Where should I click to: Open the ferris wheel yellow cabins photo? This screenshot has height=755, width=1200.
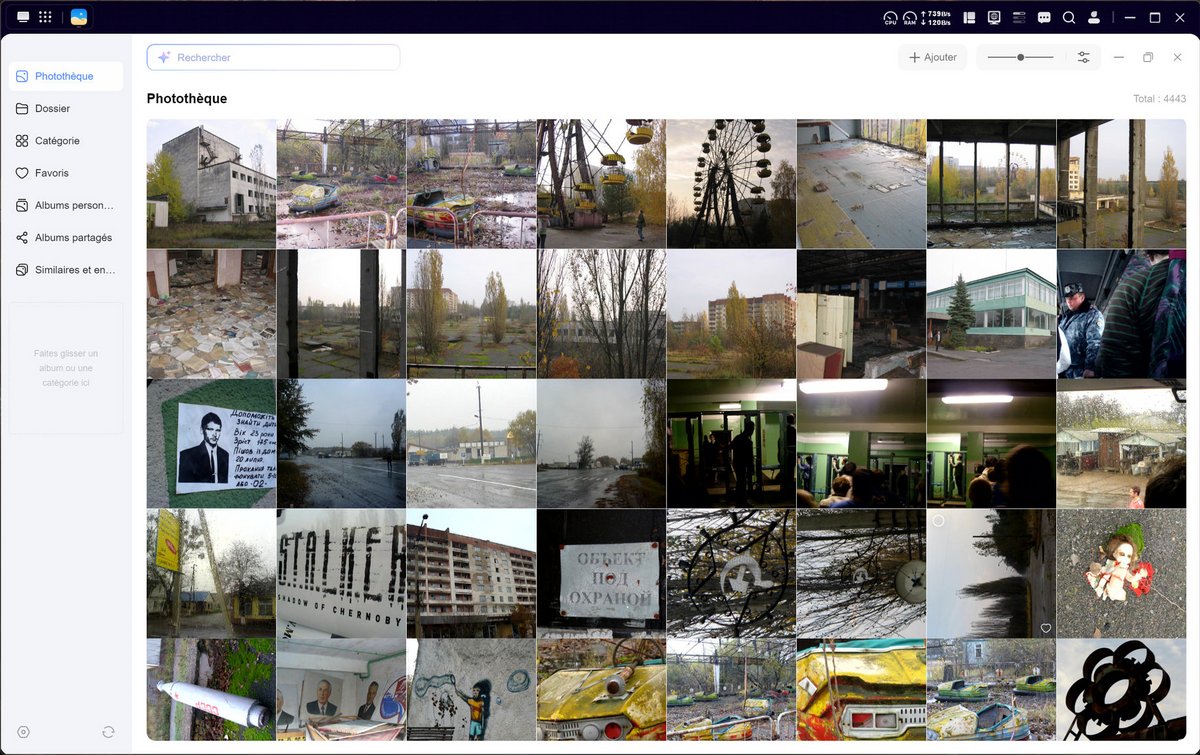coord(601,184)
